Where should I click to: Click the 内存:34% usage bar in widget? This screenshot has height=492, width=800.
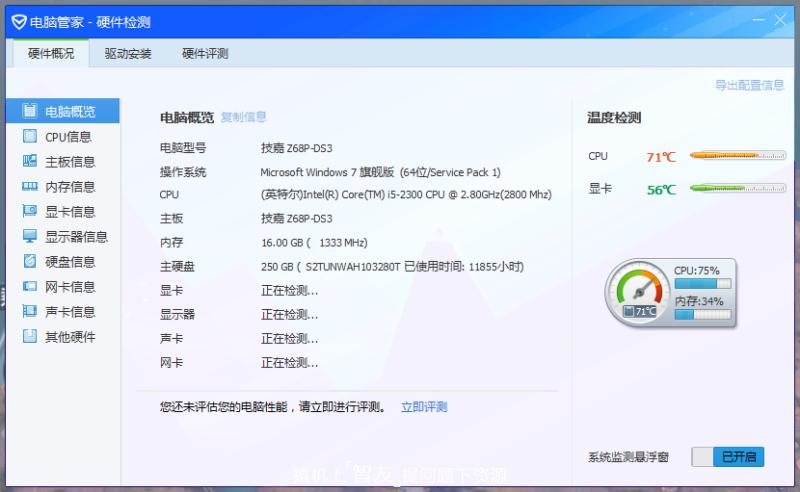[703, 314]
